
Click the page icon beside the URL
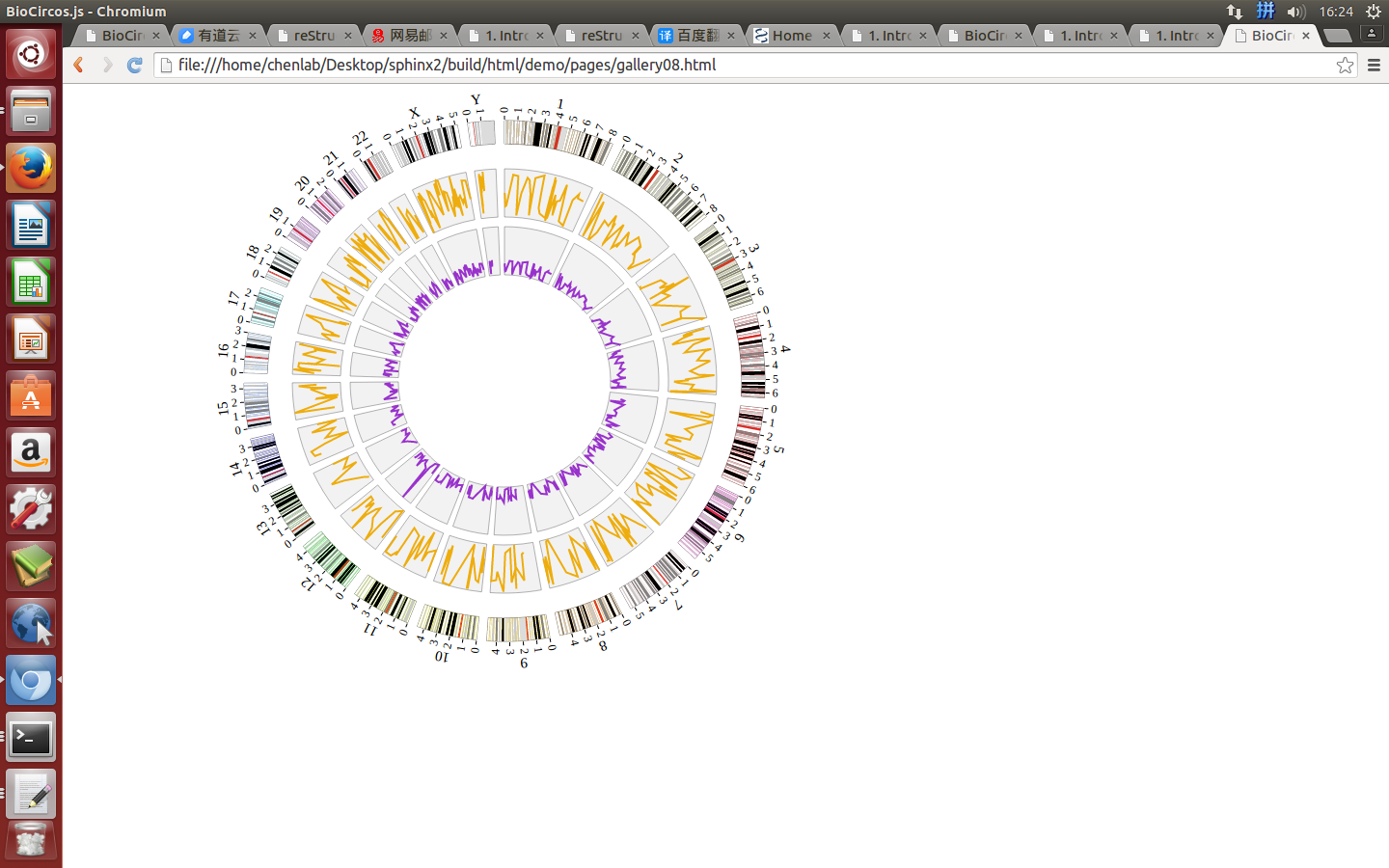click(166, 65)
